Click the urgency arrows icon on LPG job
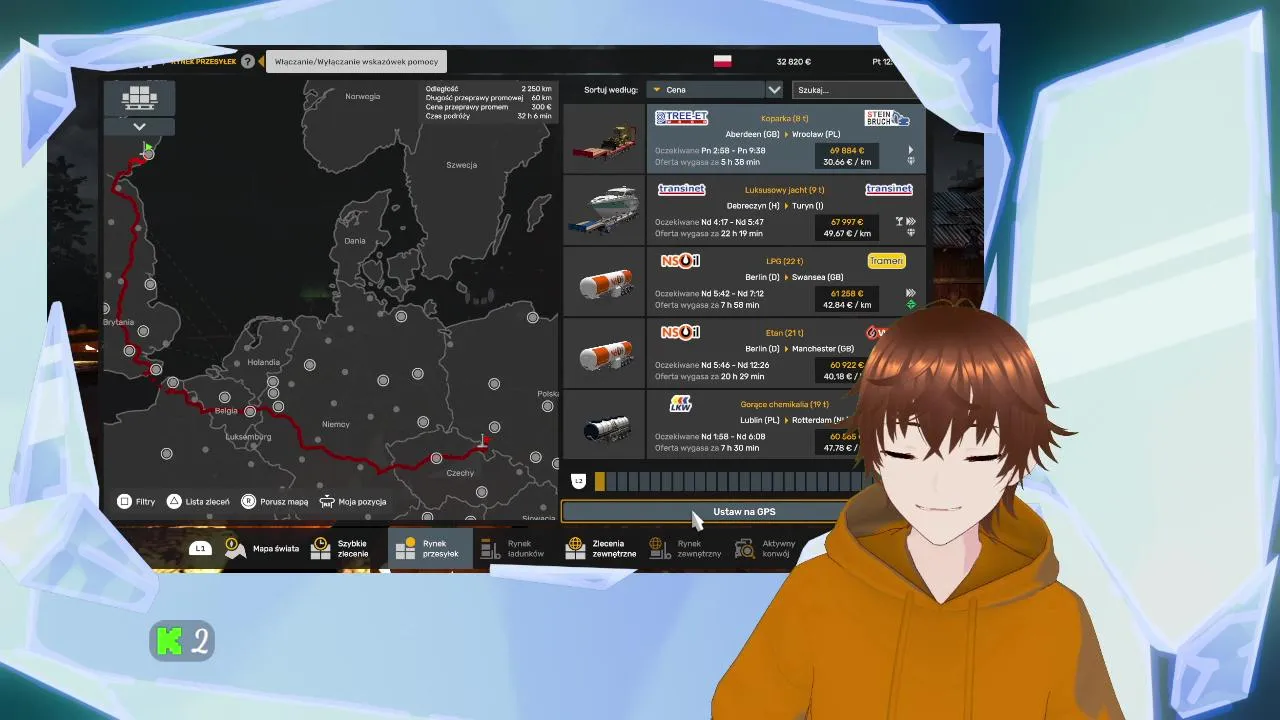The height and width of the screenshot is (720, 1280). point(910,293)
